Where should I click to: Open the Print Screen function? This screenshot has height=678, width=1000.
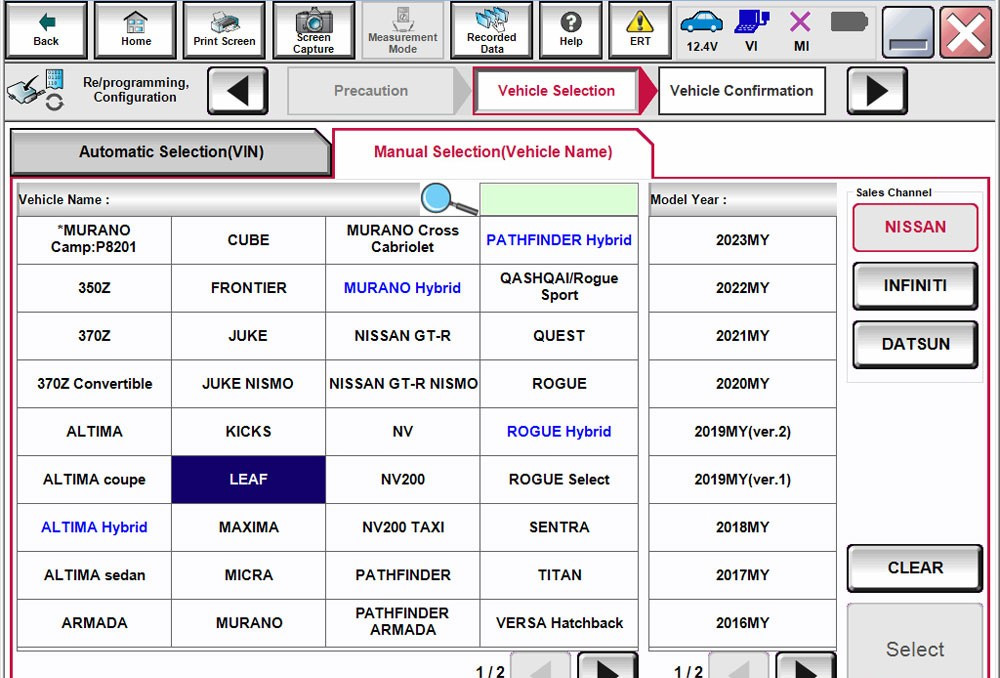click(224, 30)
